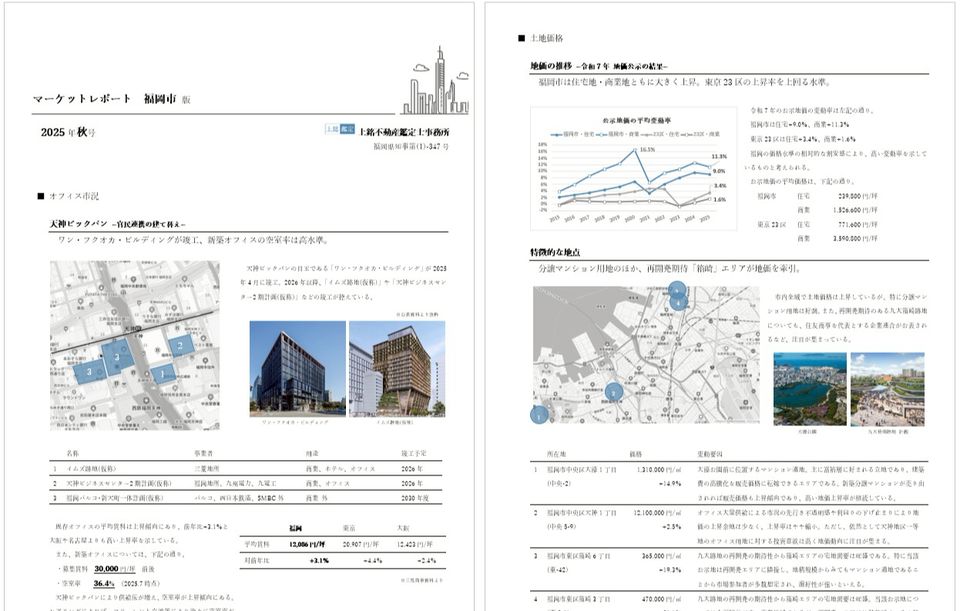This screenshot has width=960, height=611.
Task: Click the 天神ビックバン section heading
Action: 76,225
